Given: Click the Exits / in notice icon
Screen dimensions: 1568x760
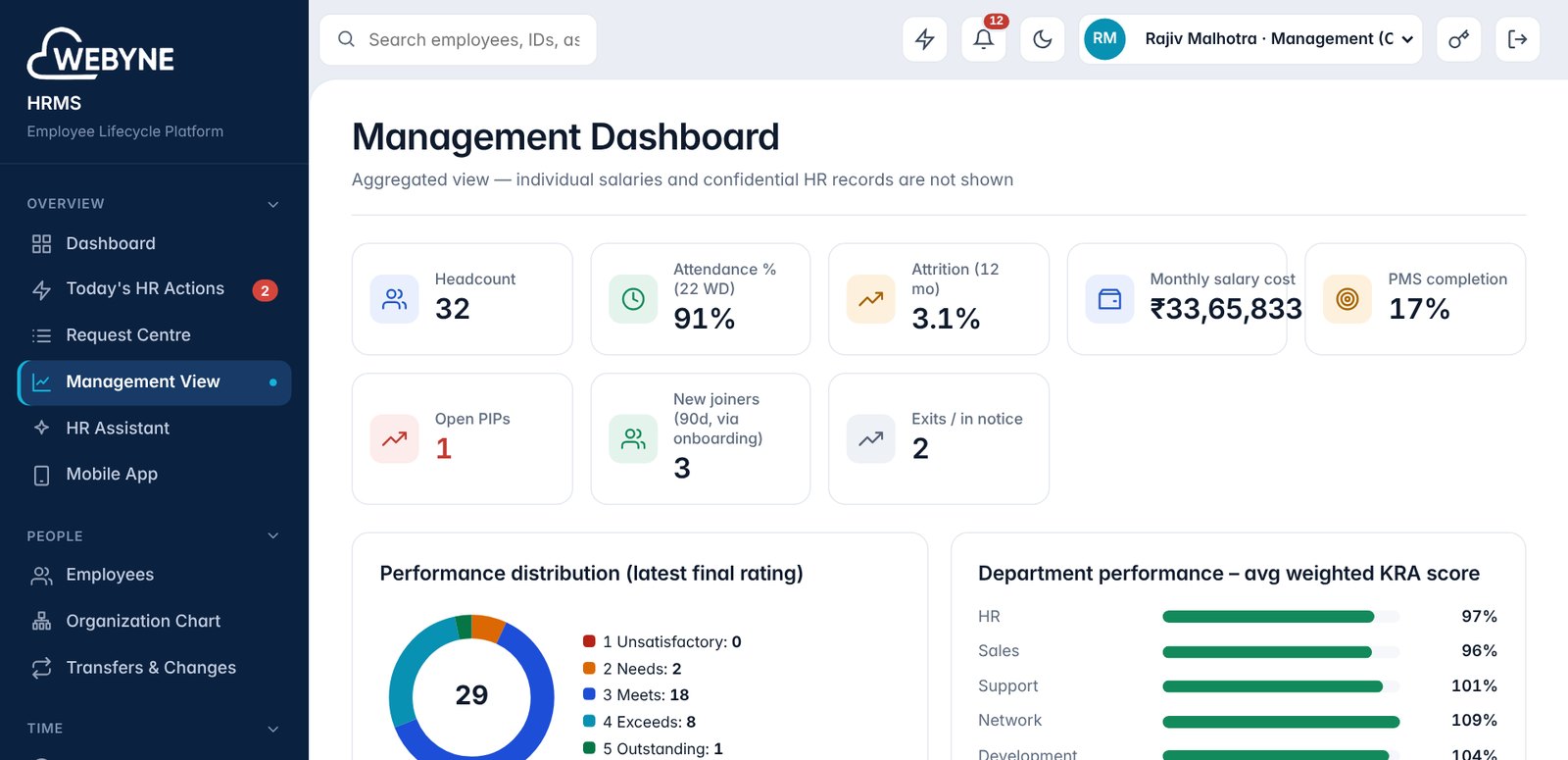Looking at the screenshot, I should point(871,439).
